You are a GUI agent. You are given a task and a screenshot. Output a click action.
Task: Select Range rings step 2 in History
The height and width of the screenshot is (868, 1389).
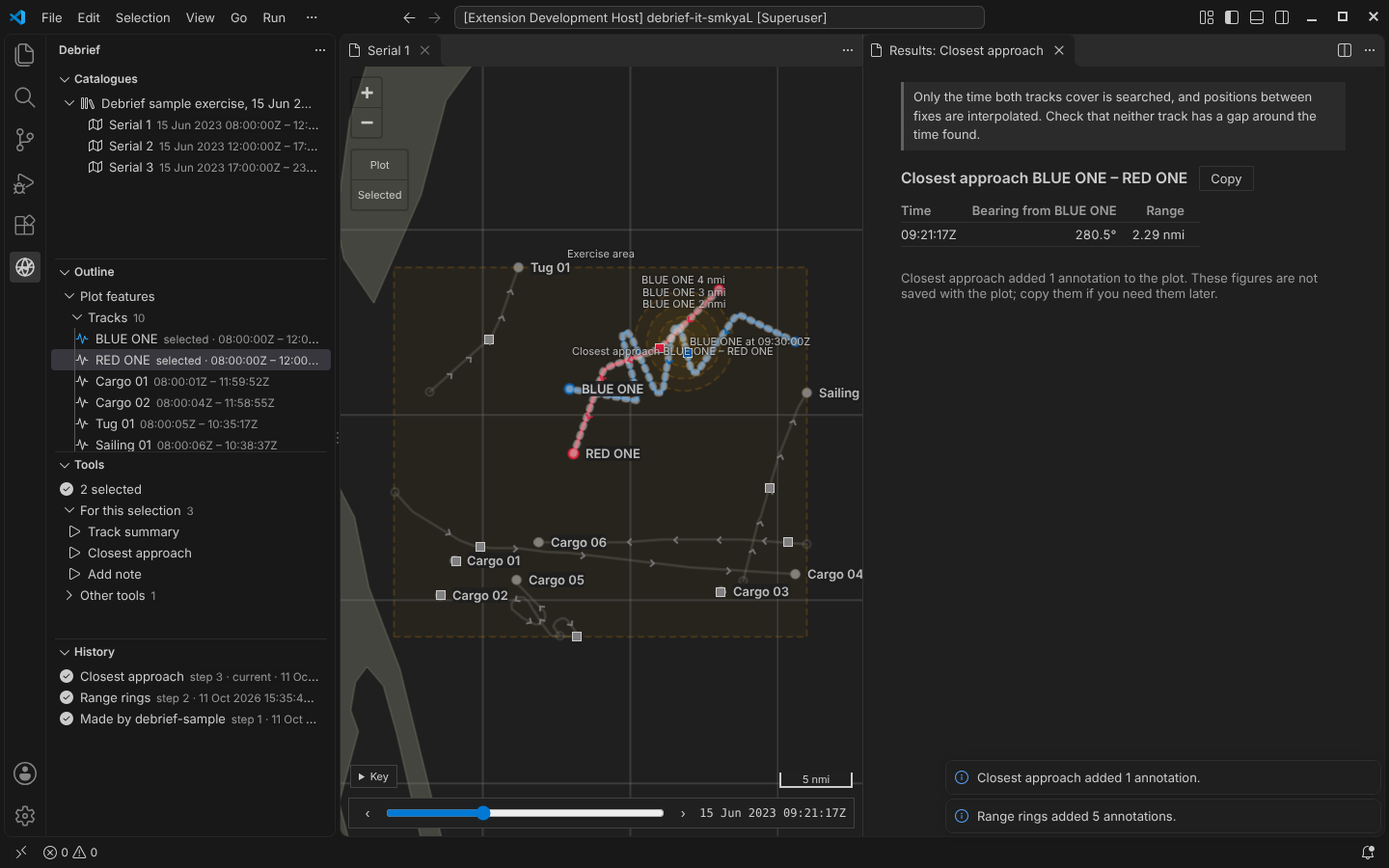(x=189, y=697)
